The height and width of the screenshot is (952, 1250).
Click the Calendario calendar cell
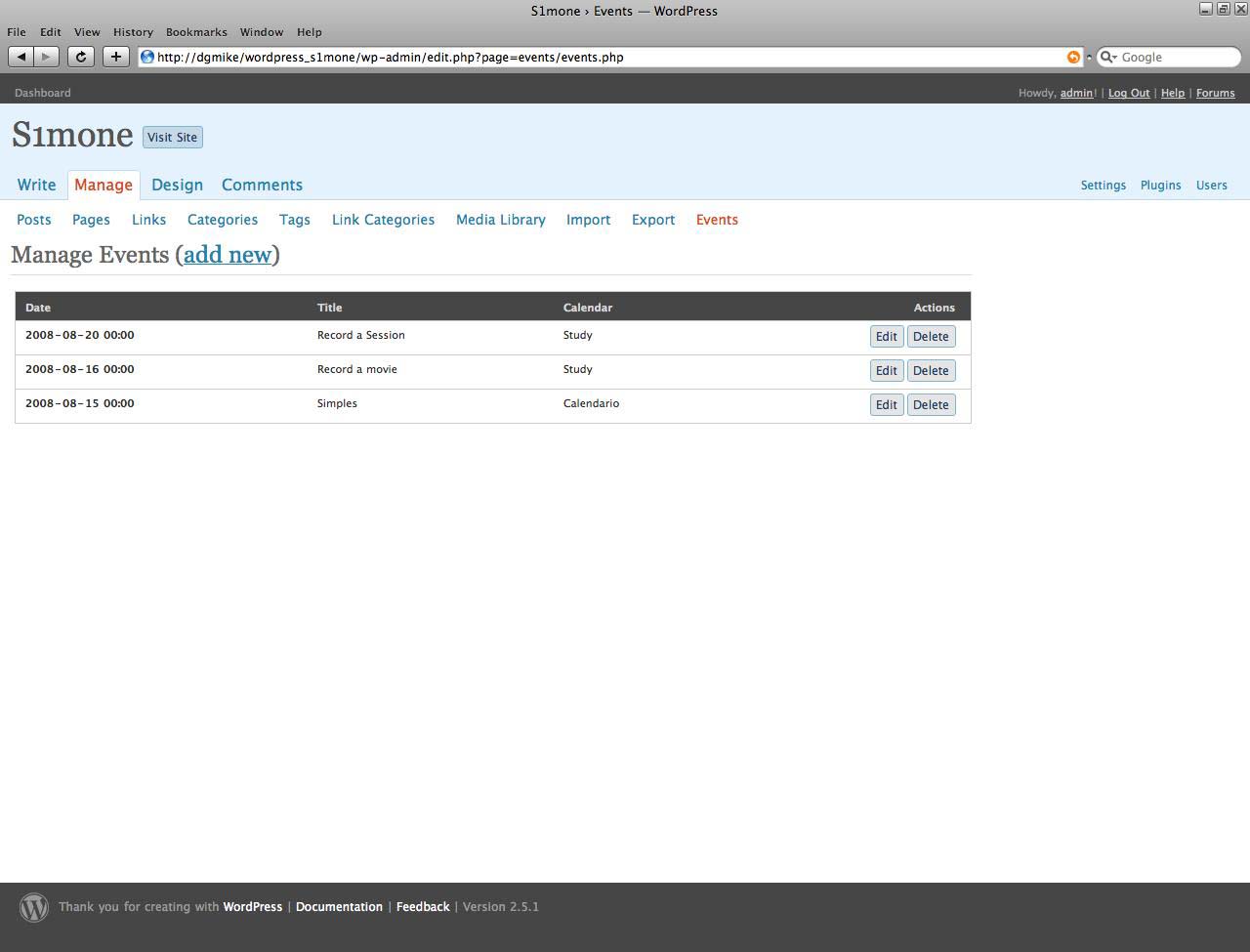pos(591,403)
